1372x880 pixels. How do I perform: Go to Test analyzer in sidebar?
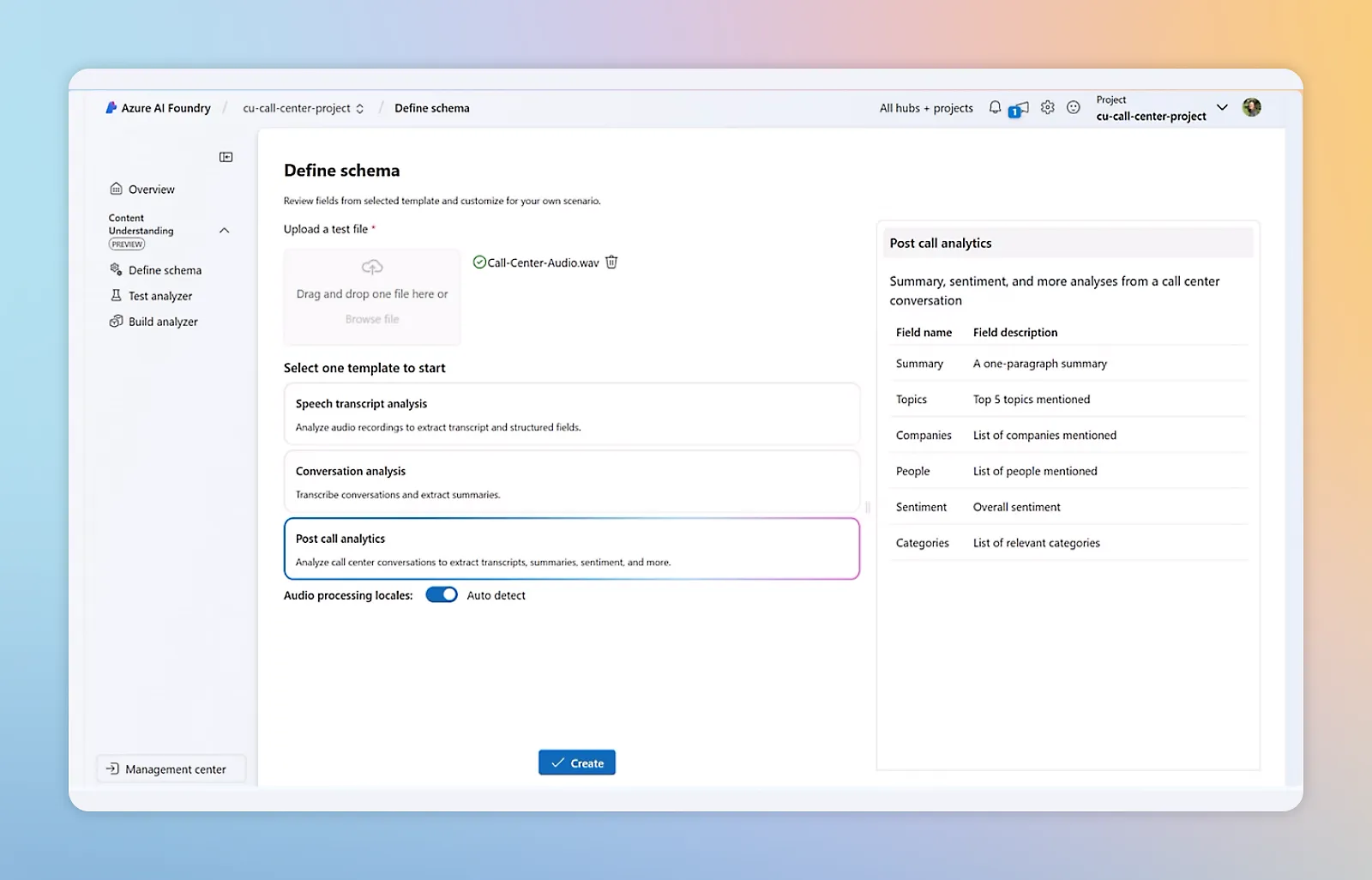(x=160, y=296)
